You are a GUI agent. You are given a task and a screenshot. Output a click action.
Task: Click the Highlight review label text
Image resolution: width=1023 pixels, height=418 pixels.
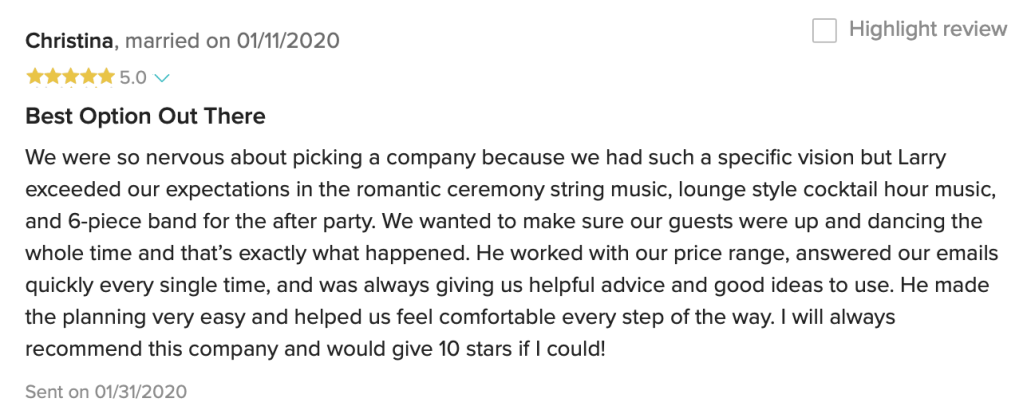(927, 29)
